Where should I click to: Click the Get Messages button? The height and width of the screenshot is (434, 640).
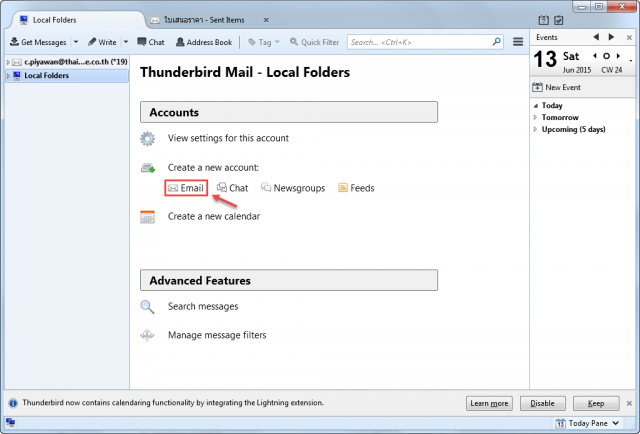coord(38,42)
